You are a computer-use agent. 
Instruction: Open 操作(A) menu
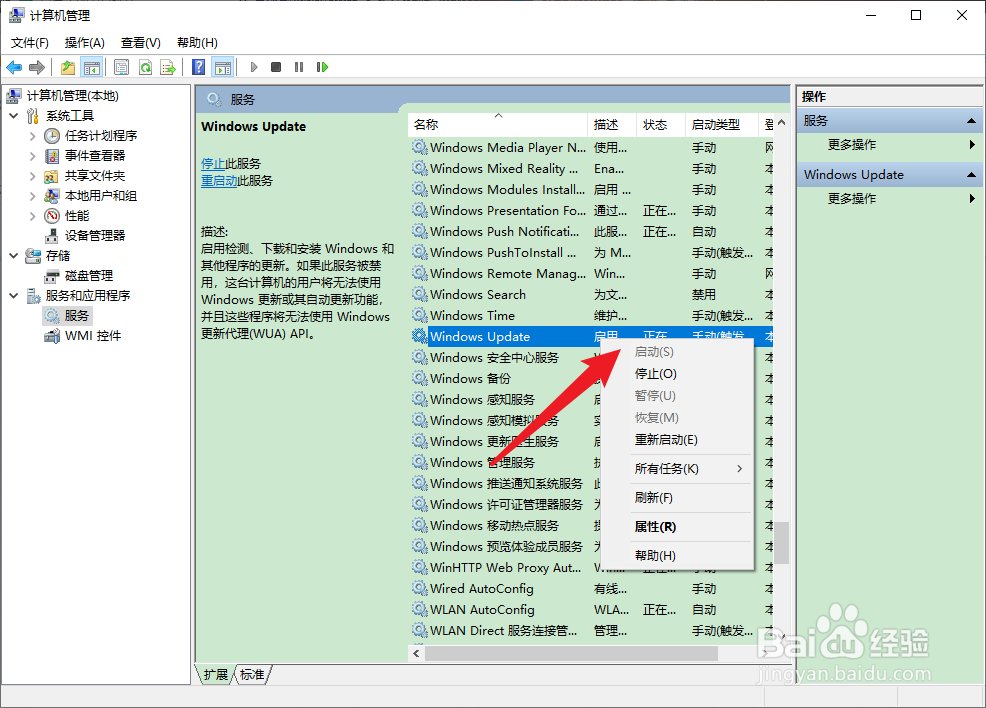pyautogui.click(x=84, y=43)
